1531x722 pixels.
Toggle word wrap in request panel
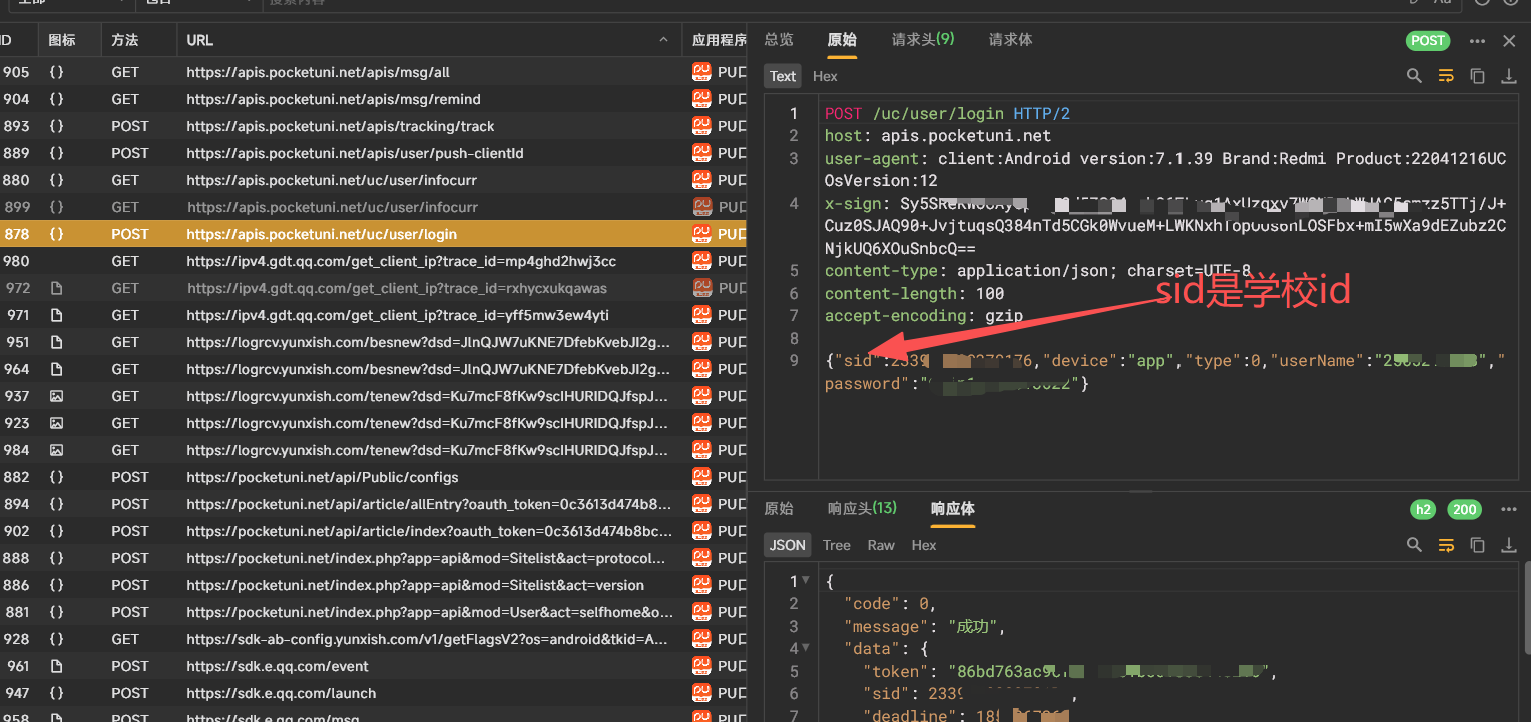click(1445, 76)
